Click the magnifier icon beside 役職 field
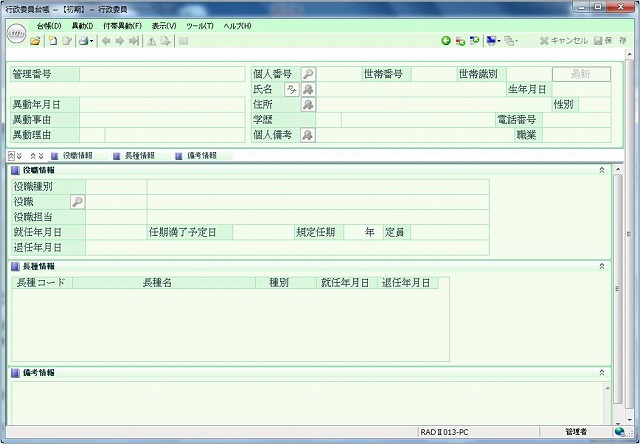 [76, 201]
